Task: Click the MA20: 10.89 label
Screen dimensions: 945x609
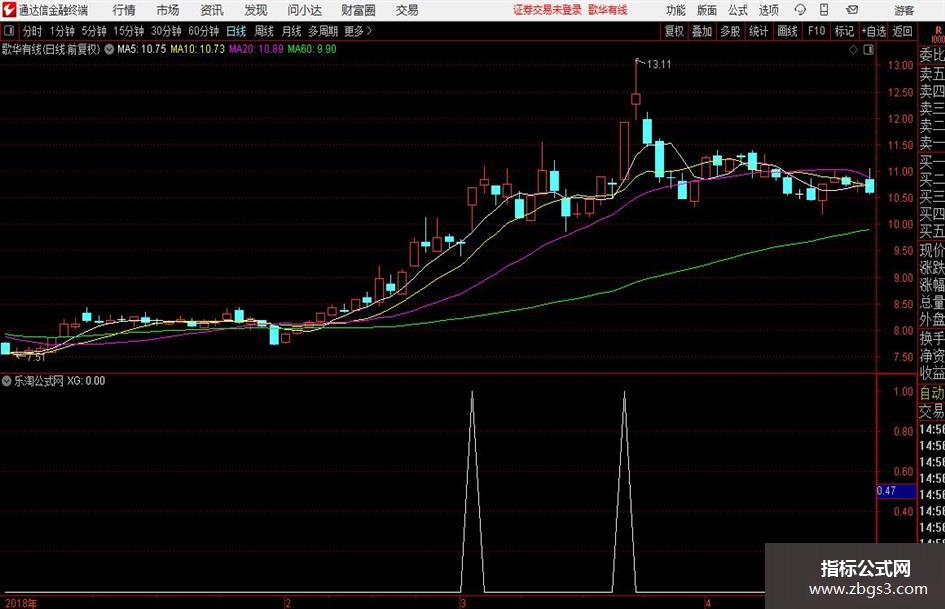Action: tap(256, 49)
